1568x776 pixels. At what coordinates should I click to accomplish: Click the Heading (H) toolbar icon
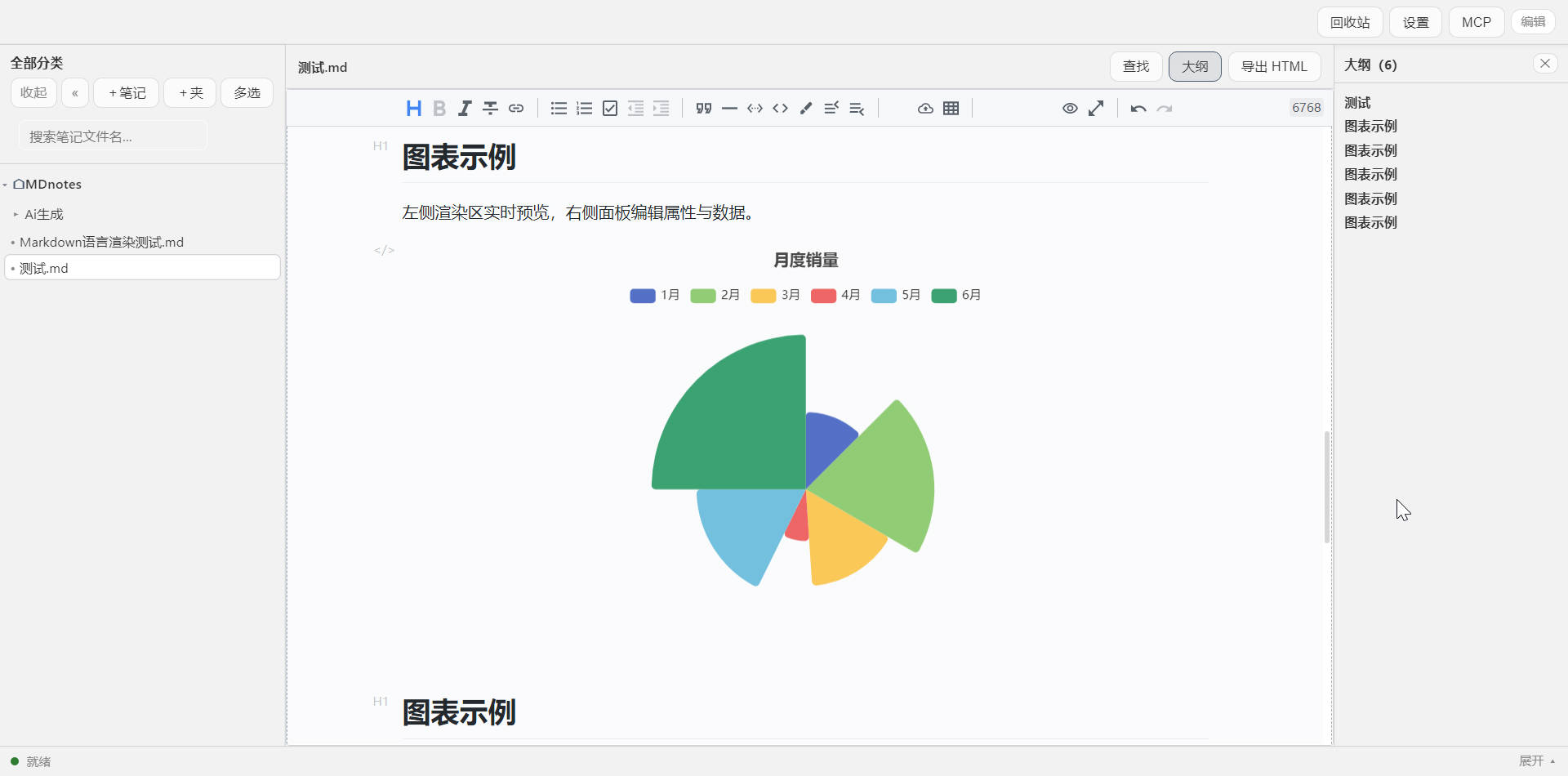414,108
